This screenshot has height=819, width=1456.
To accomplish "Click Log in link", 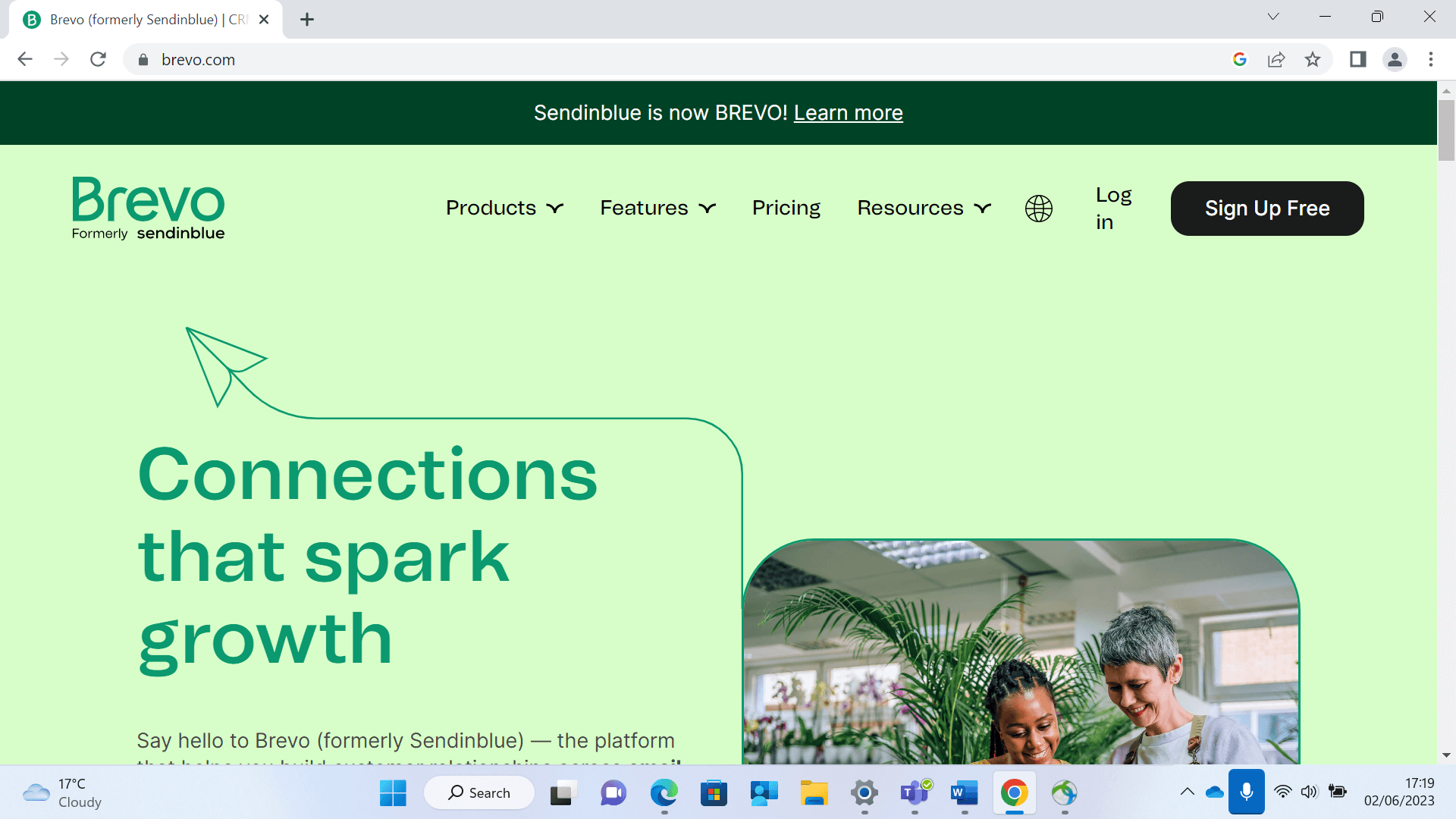I will [1114, 209].
